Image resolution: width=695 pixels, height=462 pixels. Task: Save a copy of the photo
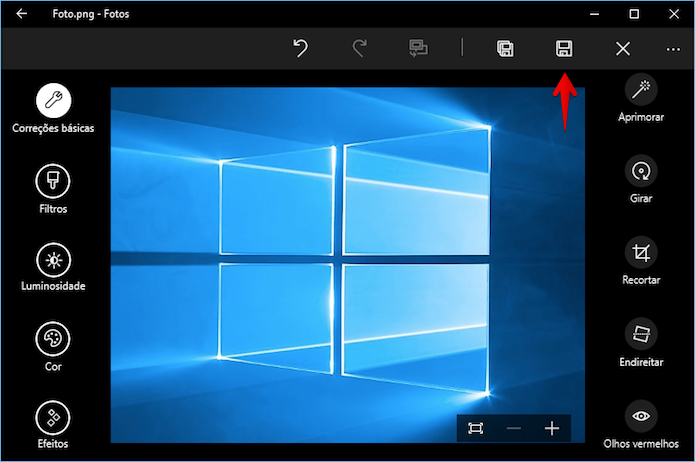505,48
